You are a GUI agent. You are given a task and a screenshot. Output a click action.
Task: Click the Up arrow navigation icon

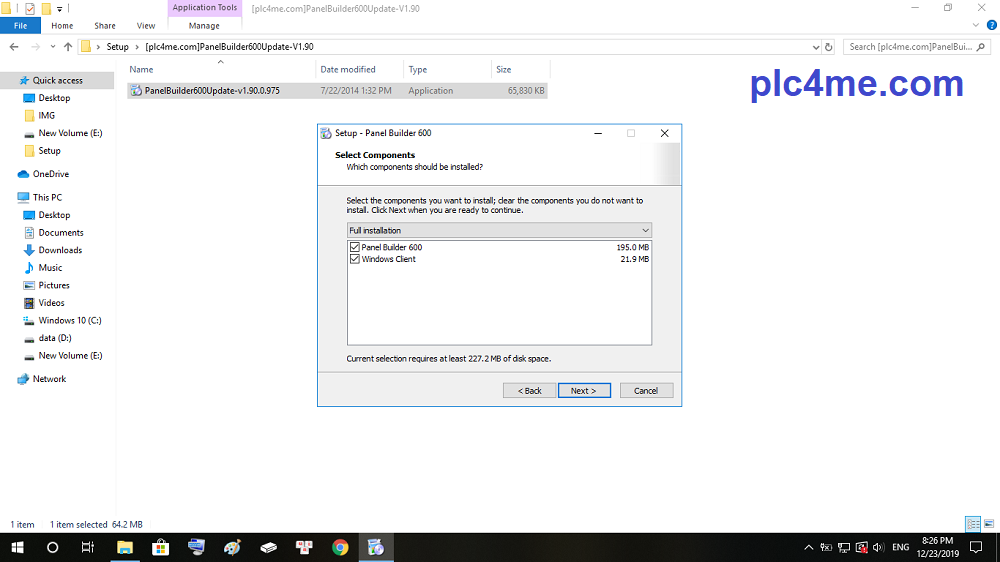click(68, 47)
